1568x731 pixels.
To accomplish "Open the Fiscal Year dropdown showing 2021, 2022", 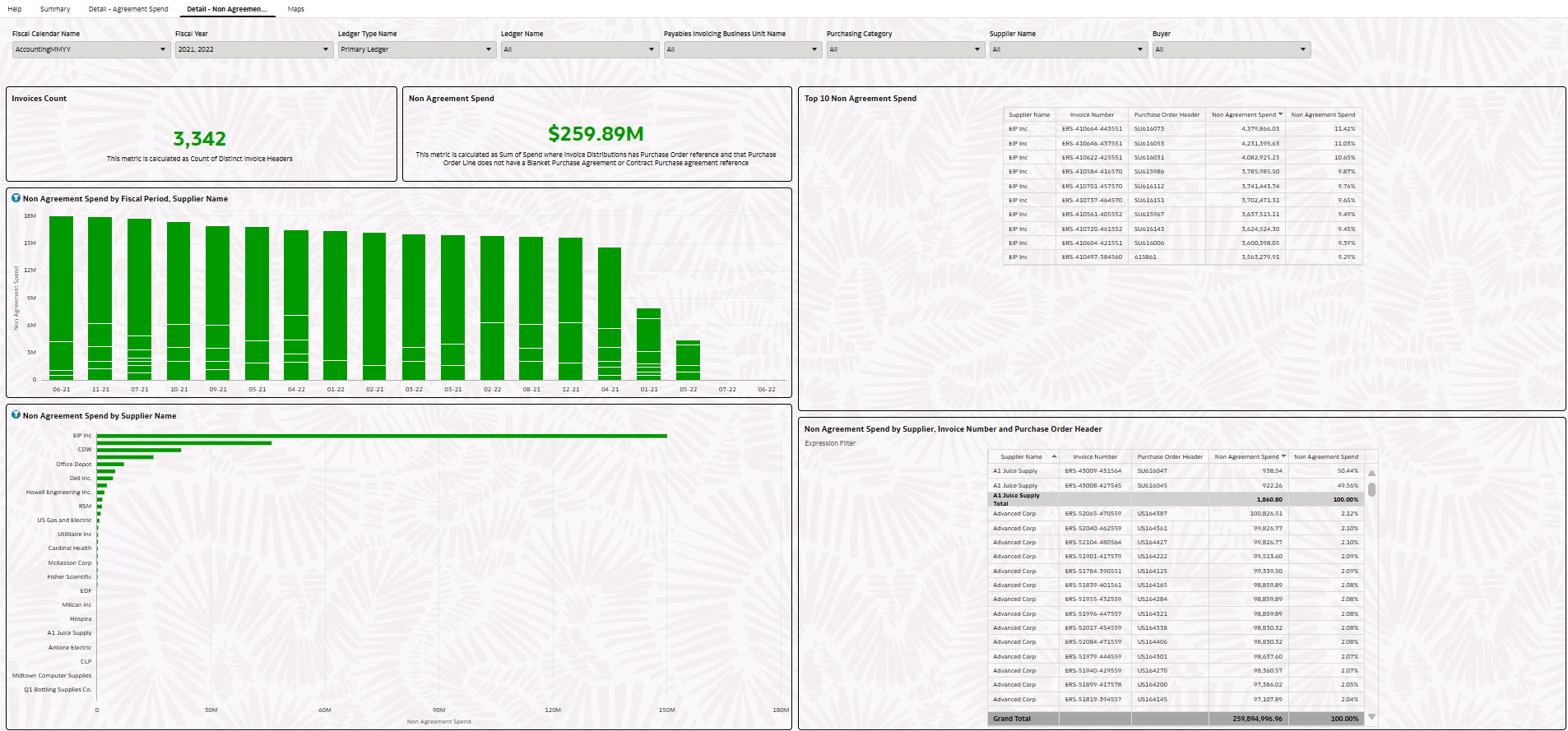I will coord(253,49).
